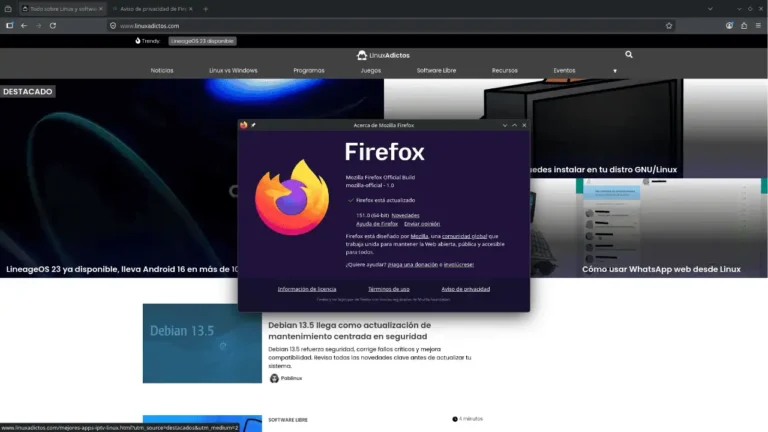
Task: Maximize the About Mozilla Firefox dialog
Action: [514, 125]
